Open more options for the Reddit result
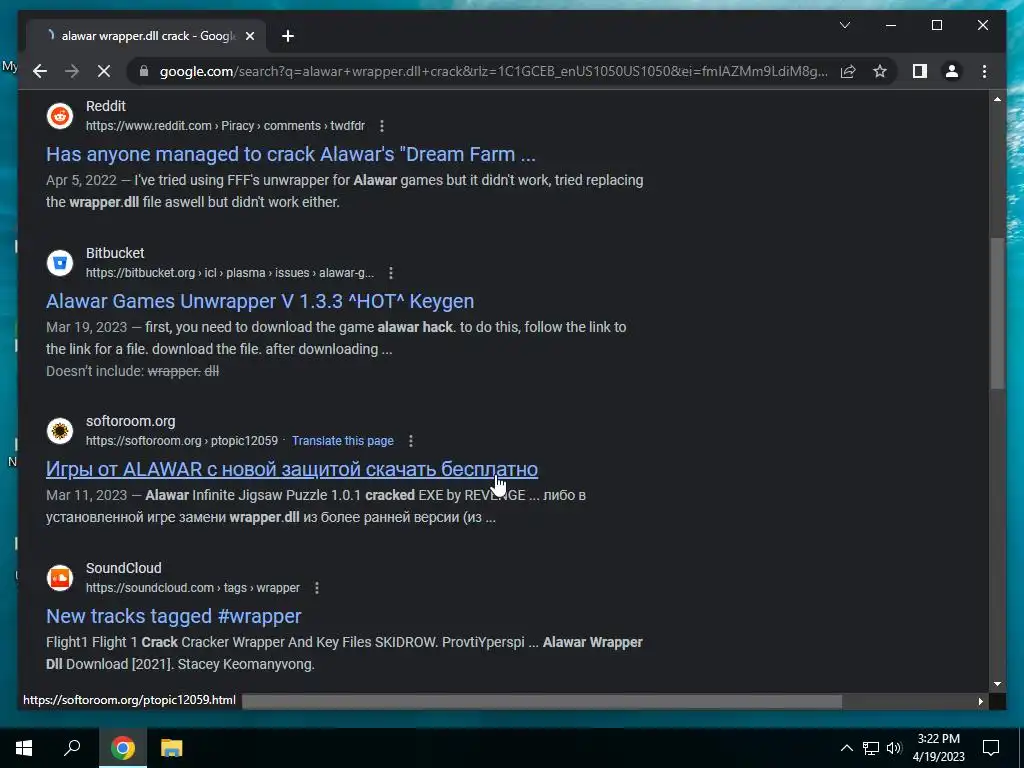 point(382,126)
